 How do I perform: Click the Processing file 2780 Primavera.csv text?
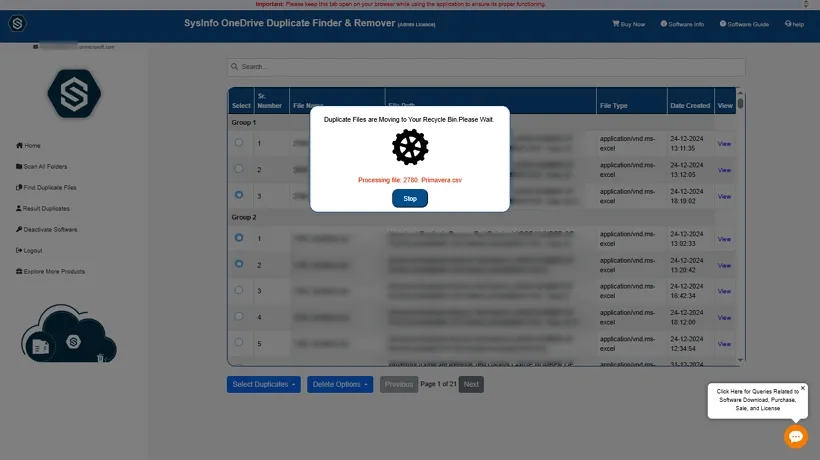click(x=410, y=180)
